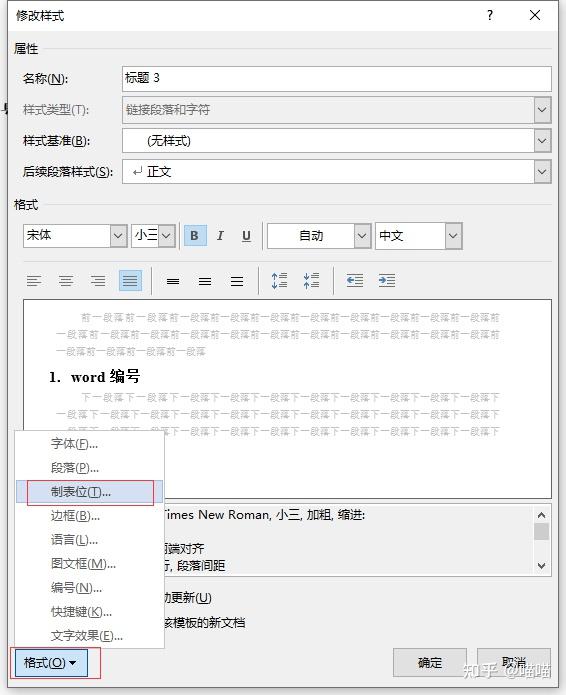566x695 pixels.
Task: Toggle Underline formatting button
Action: pyautogui.click(x=246, y=235)
